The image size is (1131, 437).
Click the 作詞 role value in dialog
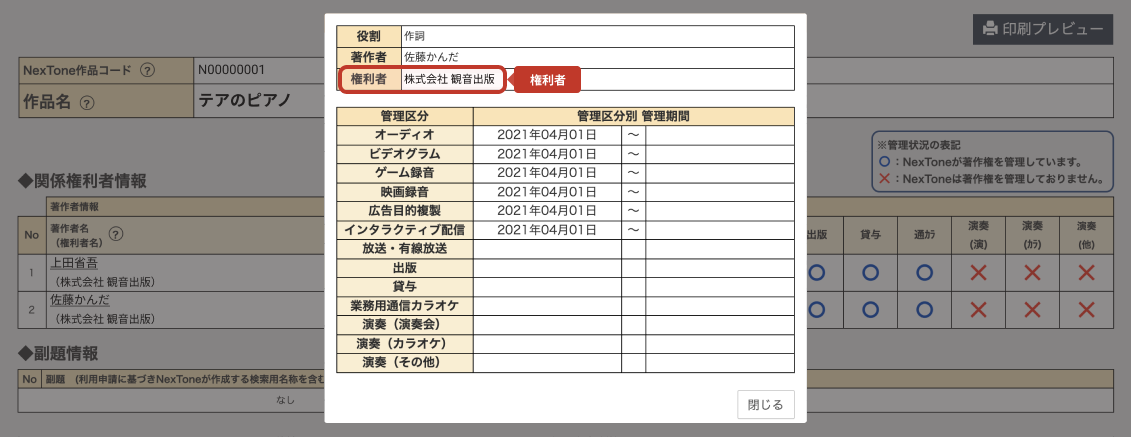tap(414, 36)
